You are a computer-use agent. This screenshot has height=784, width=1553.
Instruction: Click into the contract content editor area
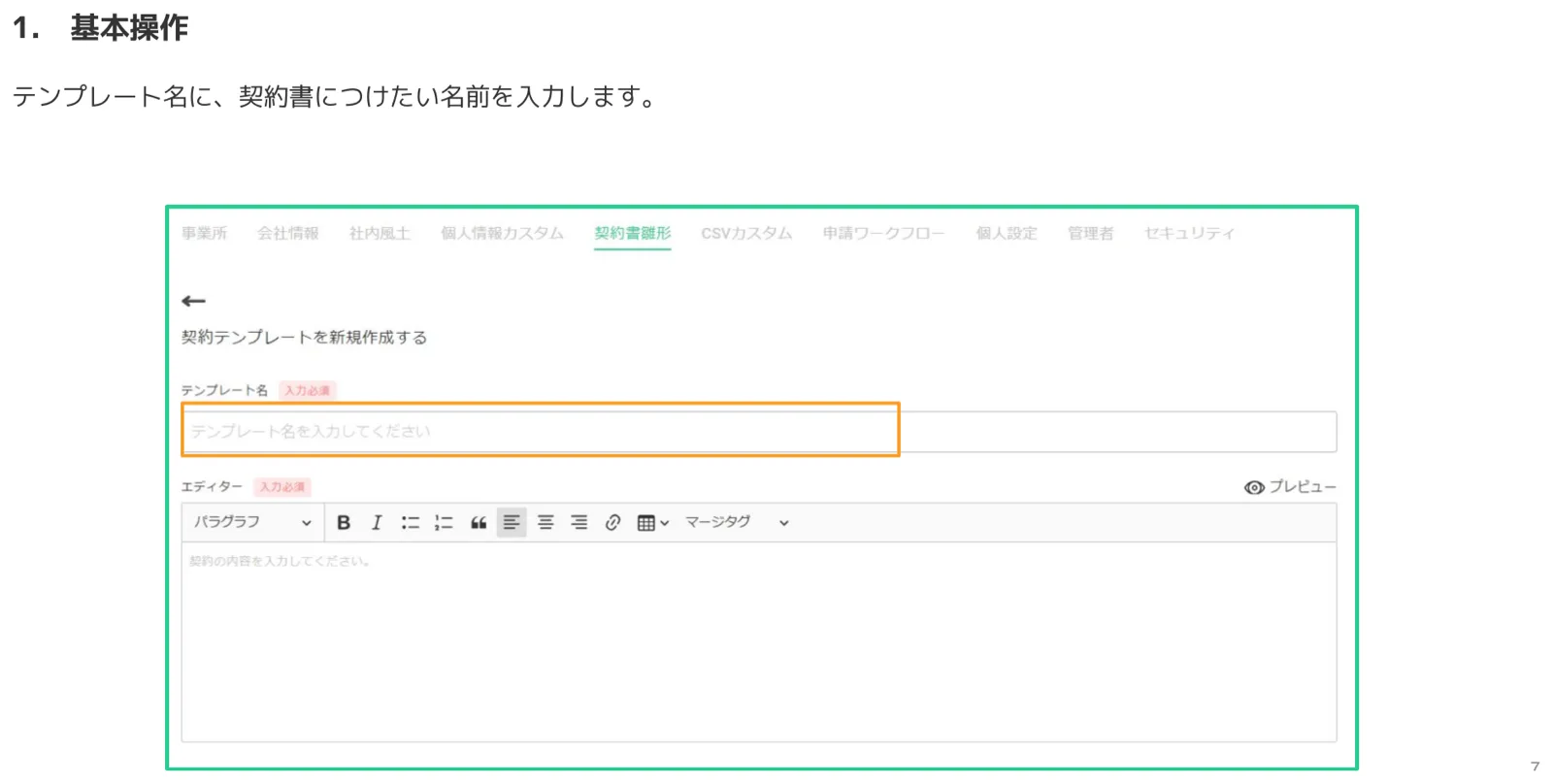tap(759, 642)
